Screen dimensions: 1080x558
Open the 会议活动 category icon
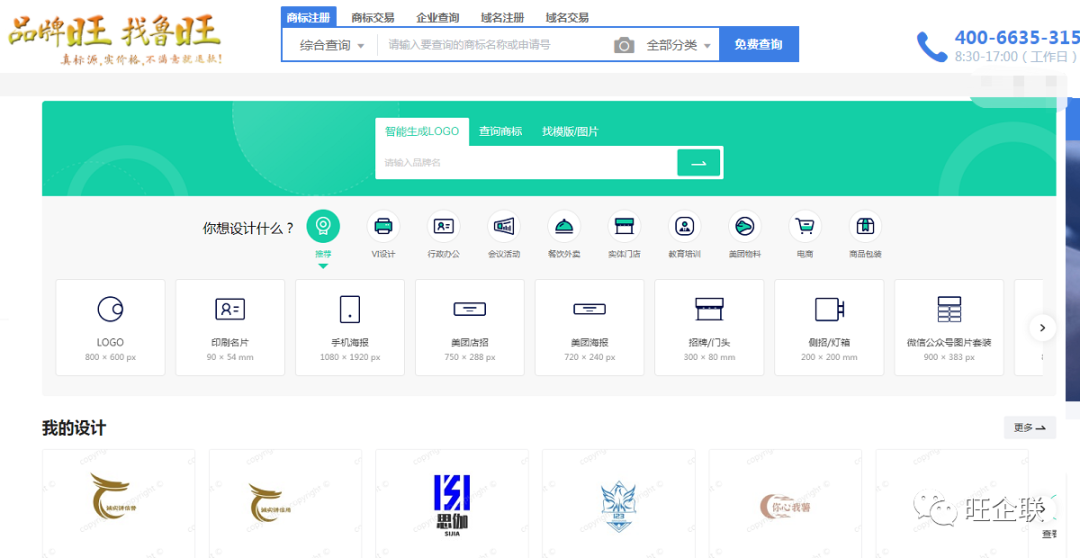(x=503, y=227)
